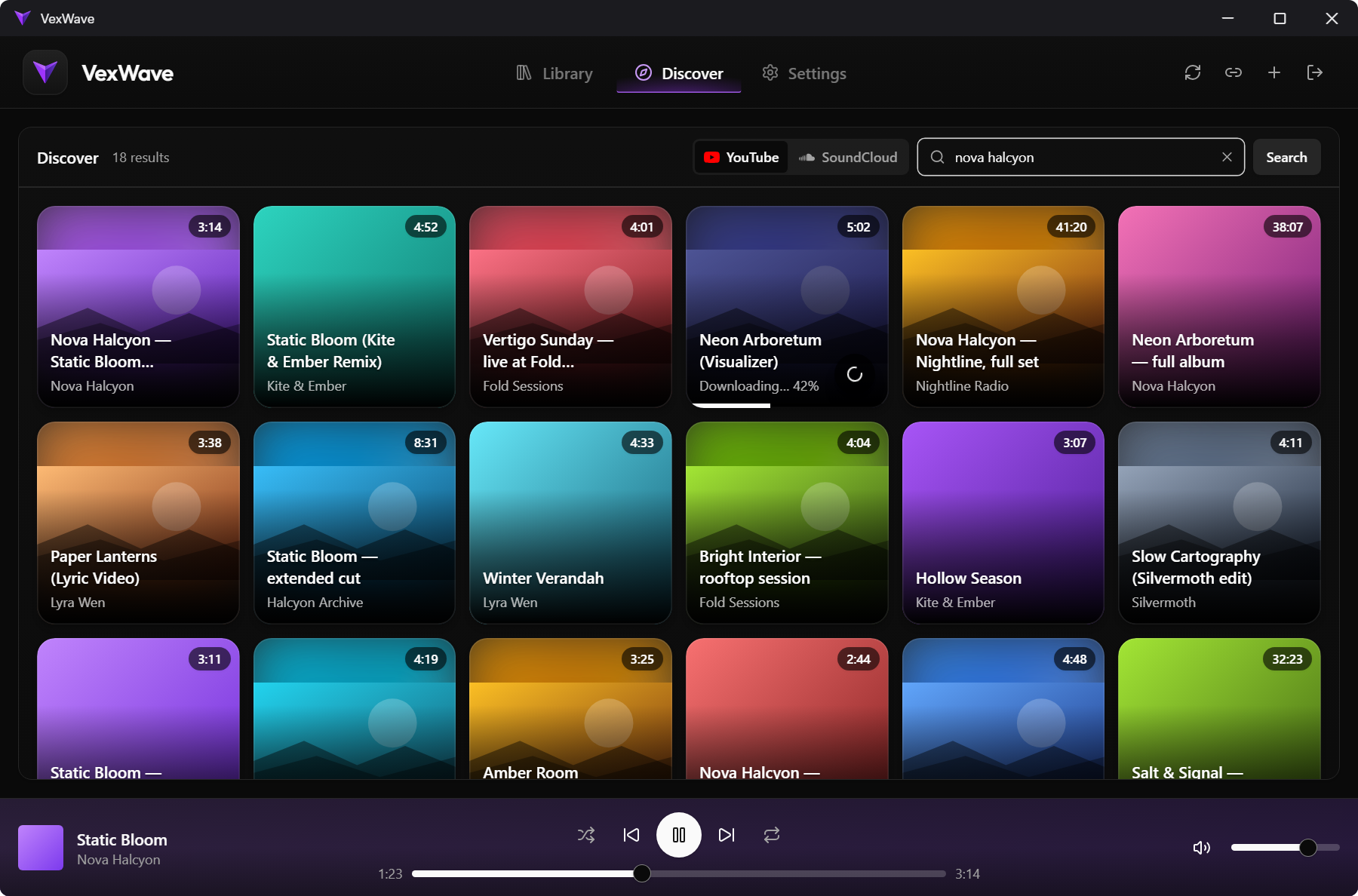Click the spinner on Neon Arboretum Visualizer card
Image resolution: width=1358 pixels, height=896 pixels.
855,374
